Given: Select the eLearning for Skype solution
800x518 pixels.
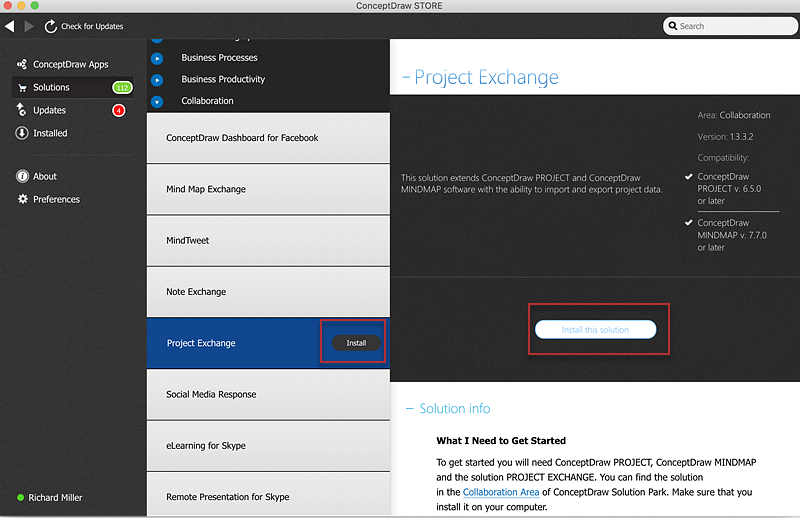Looking at the screenshot, I should [268, 446].
